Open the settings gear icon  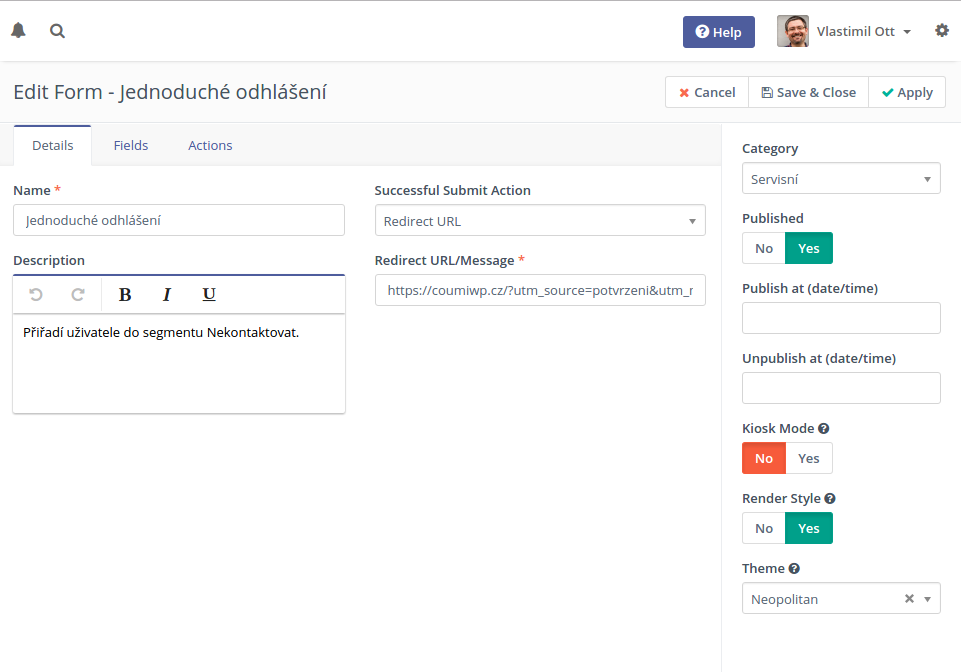(942, 31)
